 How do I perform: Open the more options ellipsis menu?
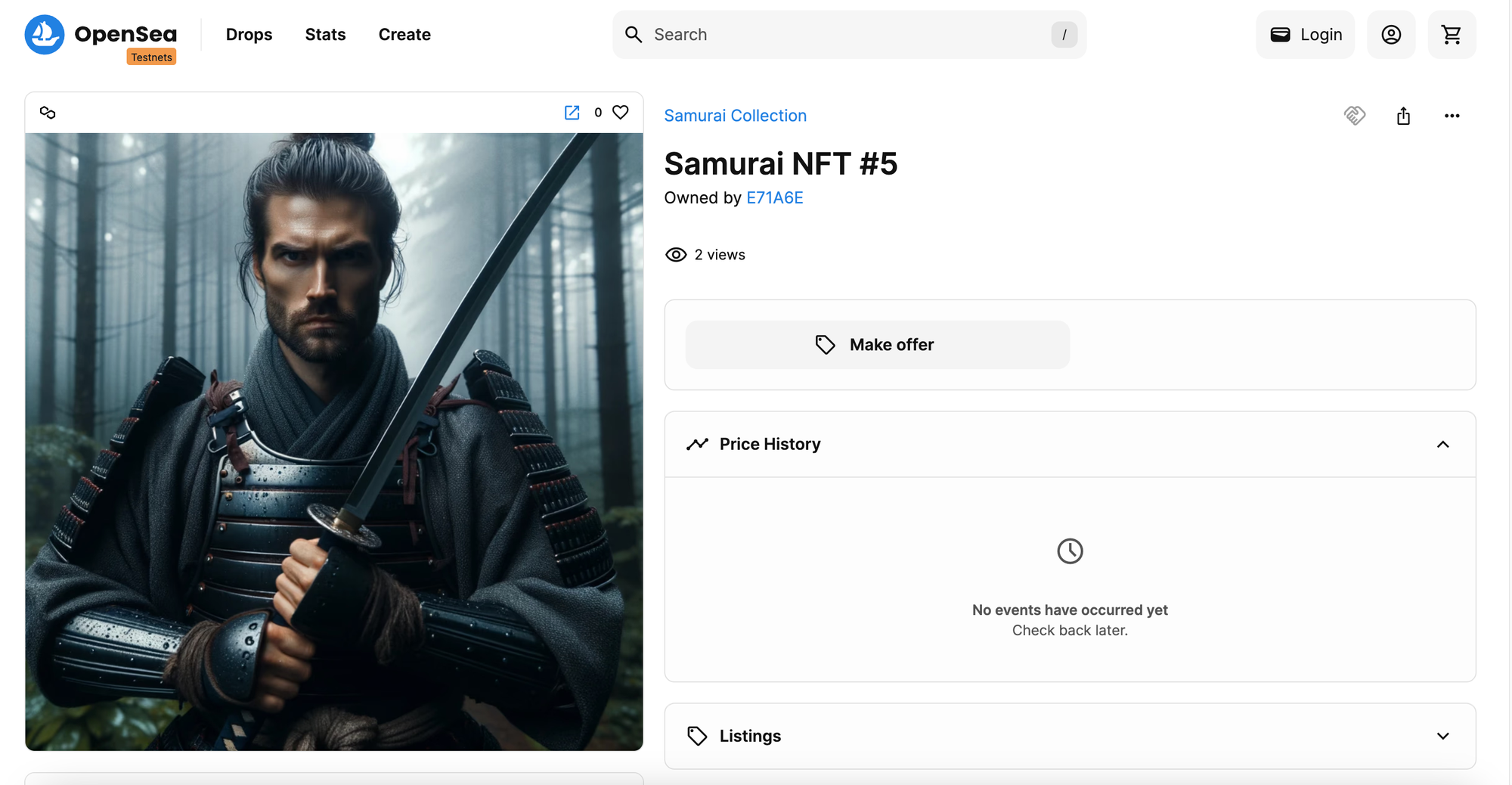click(1452, 116)
